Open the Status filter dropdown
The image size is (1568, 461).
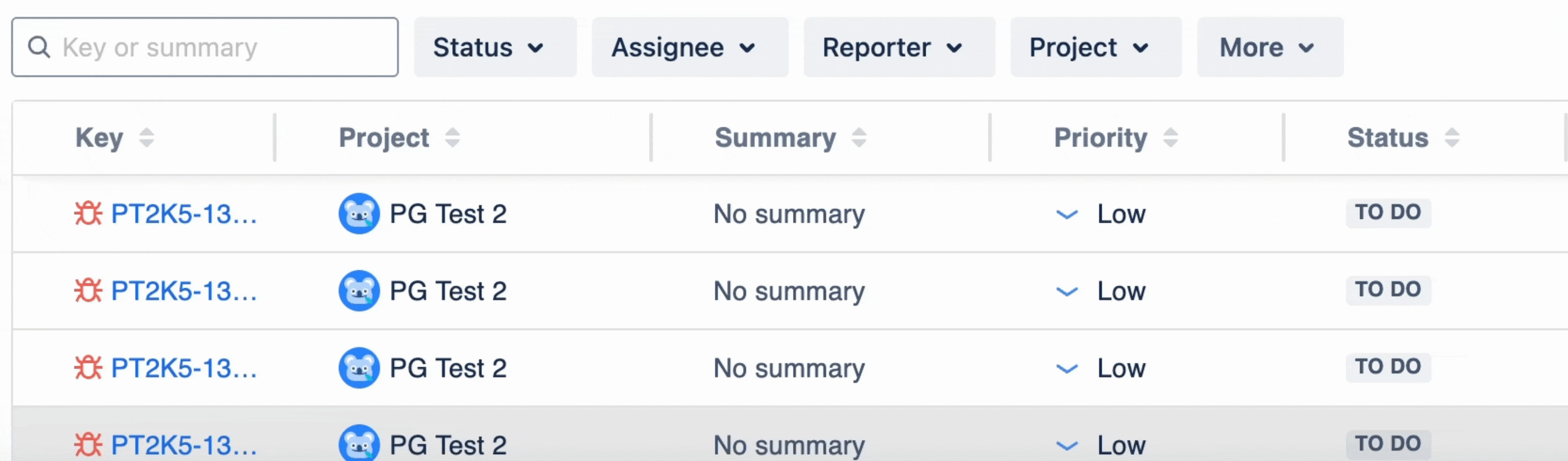(x=494, y=47)
